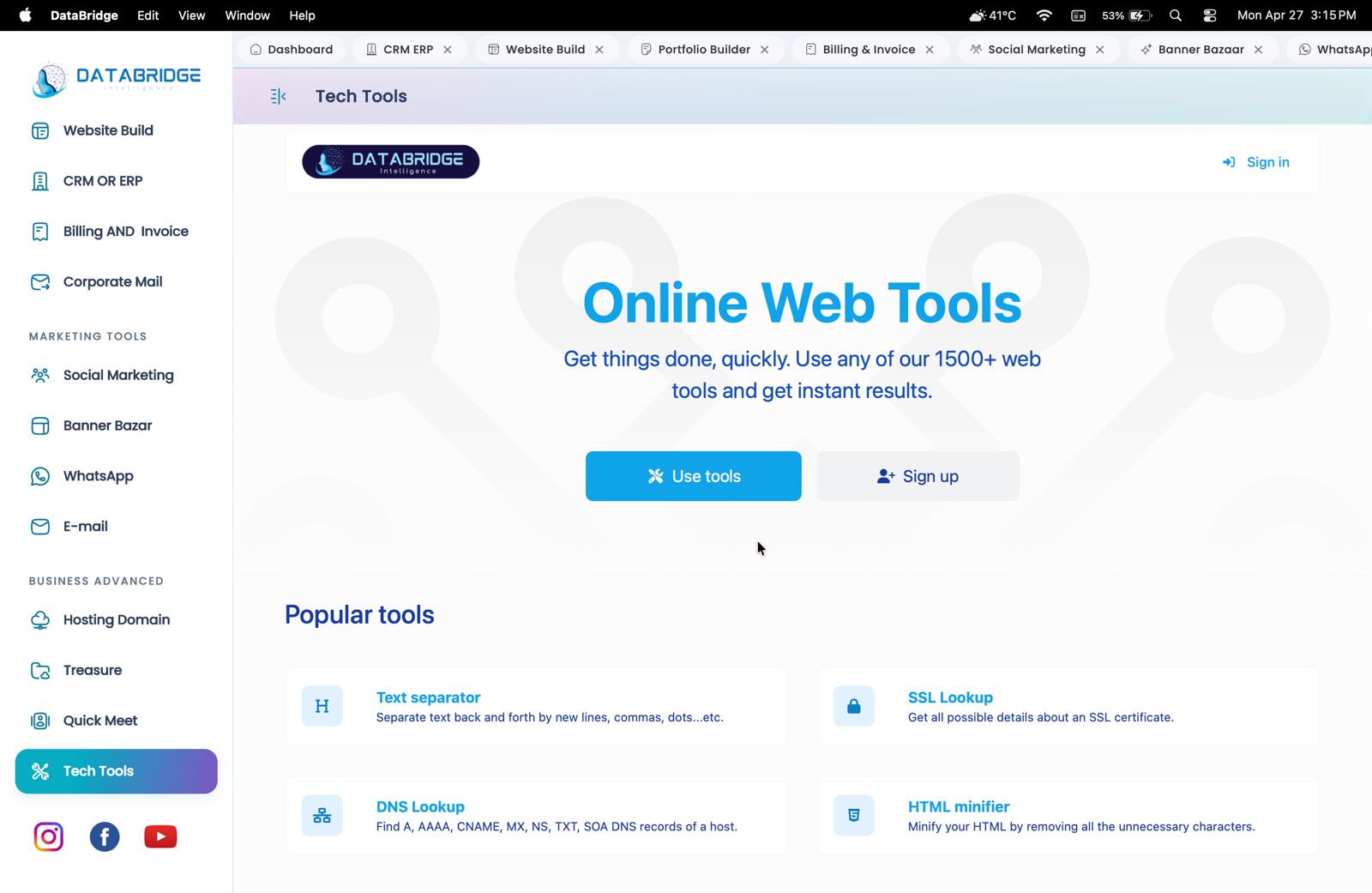The width and height of the screenshot is (1372, 893).
Task: Click the DNS Lookup network icon
Action: 322,815
